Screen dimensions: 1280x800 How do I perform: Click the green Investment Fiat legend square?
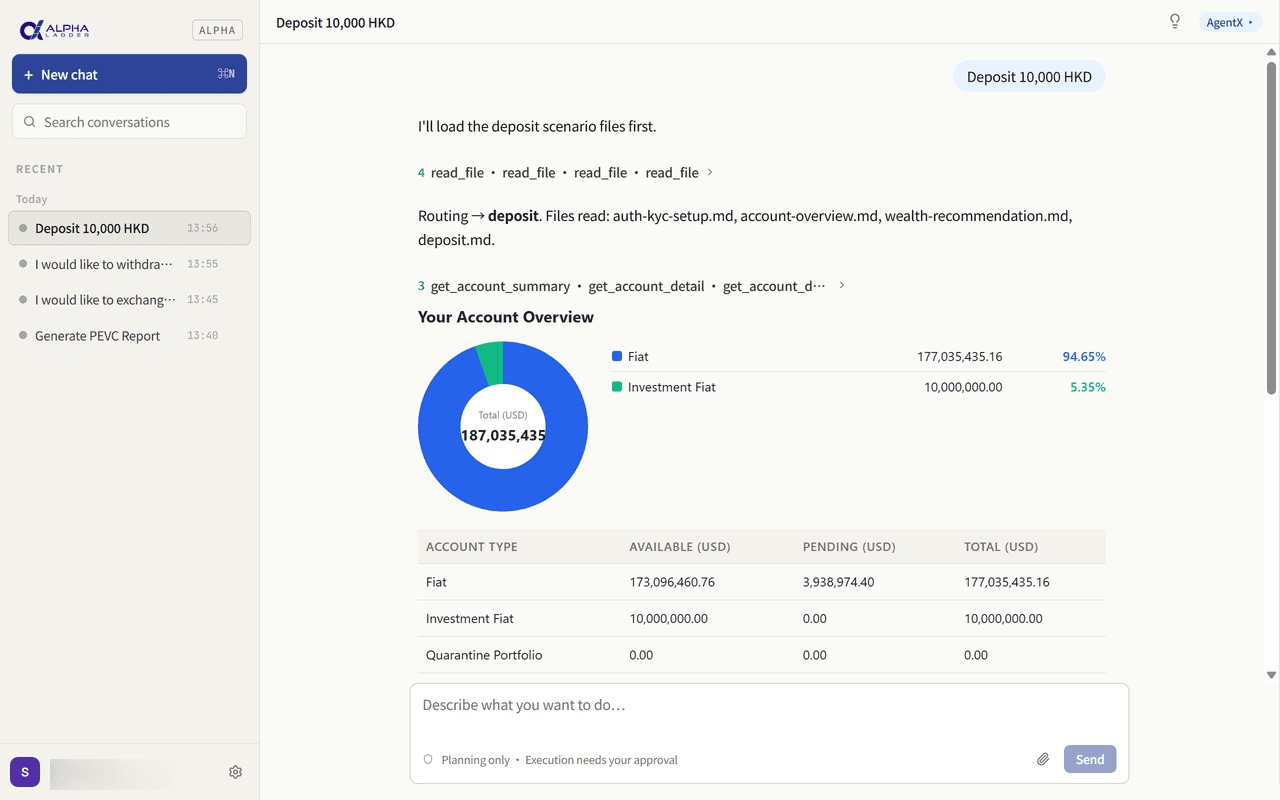tap(617, 387)
